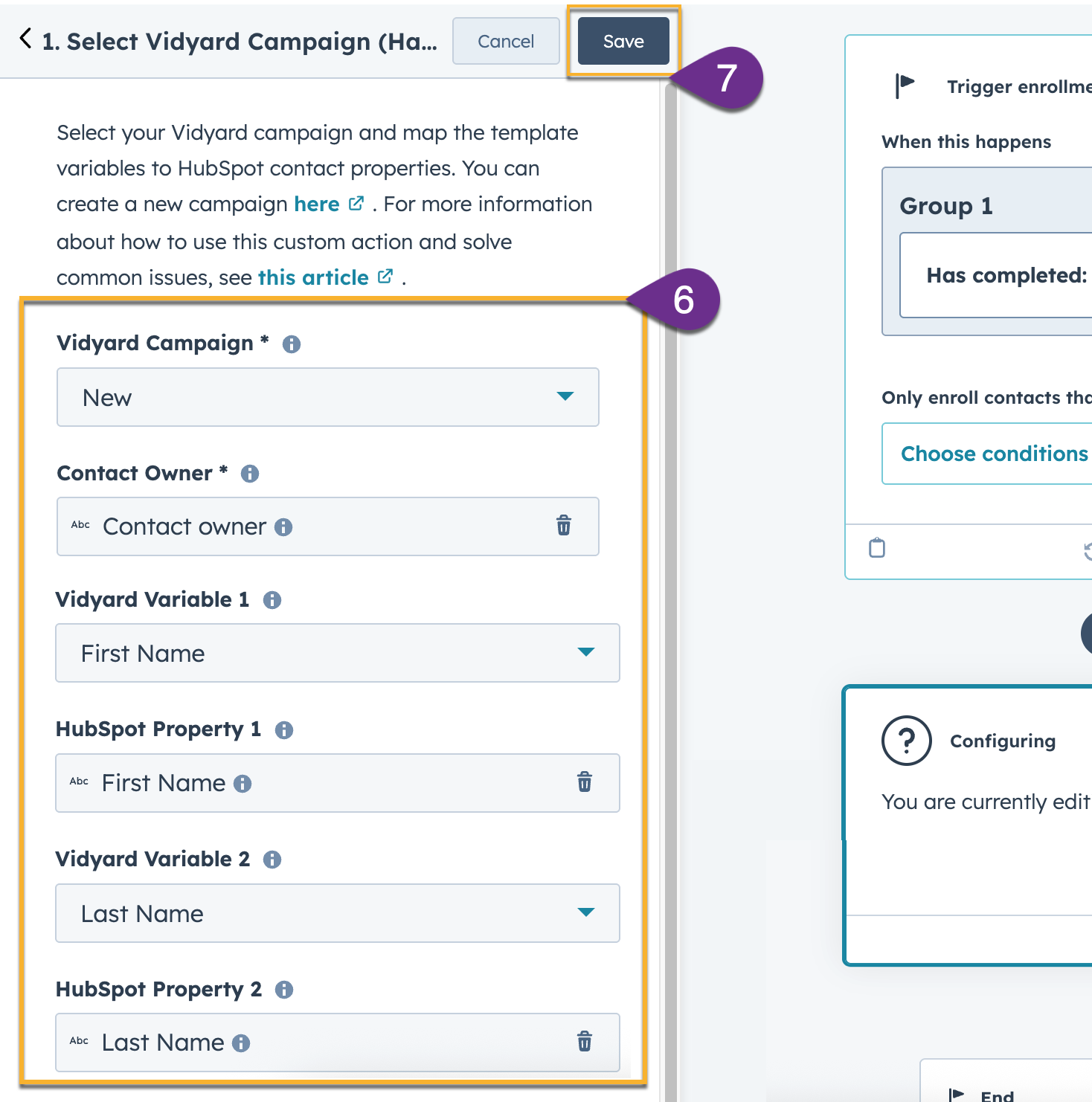Click the info icon beside Vidyard Campaign
1092x1102 pixels.
tap(291, 344)
